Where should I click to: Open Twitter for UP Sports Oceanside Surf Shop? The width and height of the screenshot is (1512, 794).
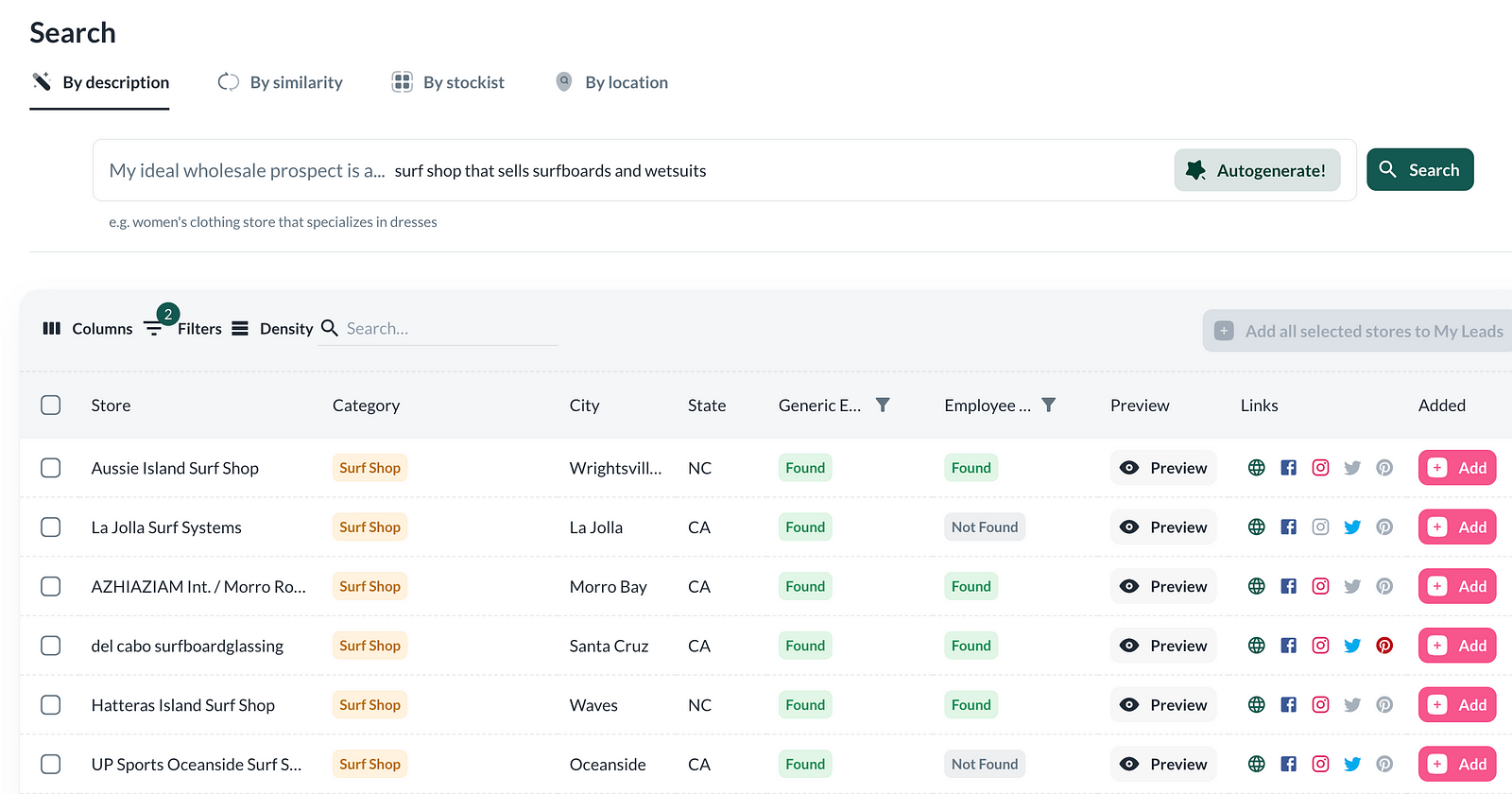pos(1352,765)
